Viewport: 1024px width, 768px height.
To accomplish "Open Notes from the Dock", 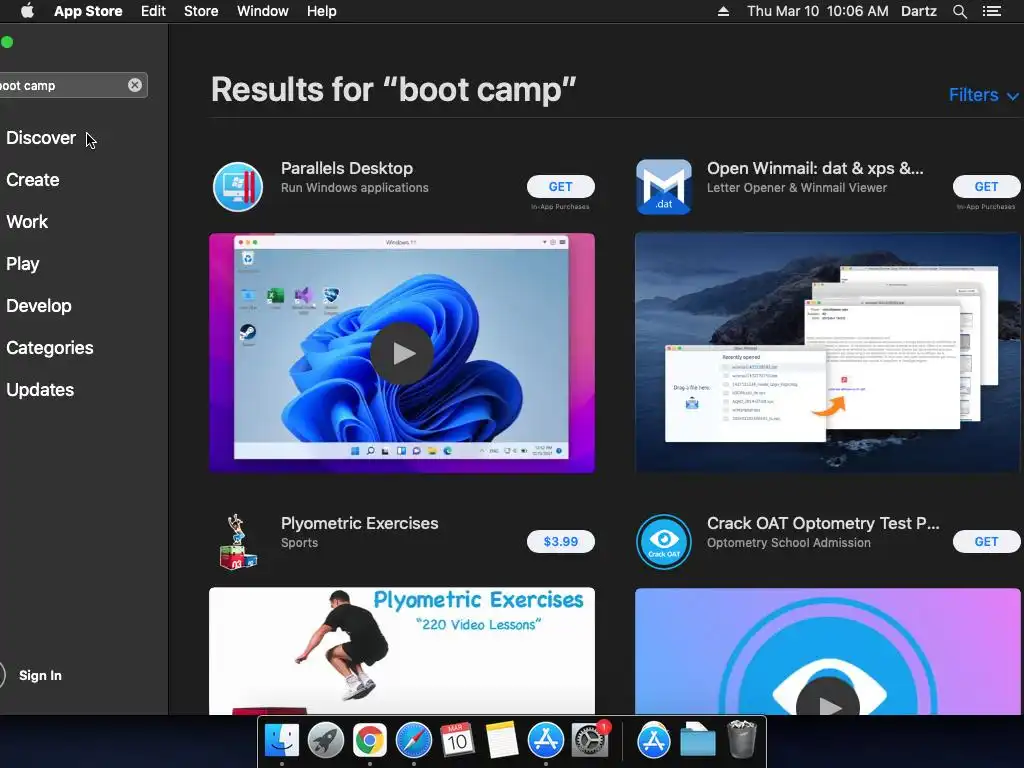I will 501,741.
